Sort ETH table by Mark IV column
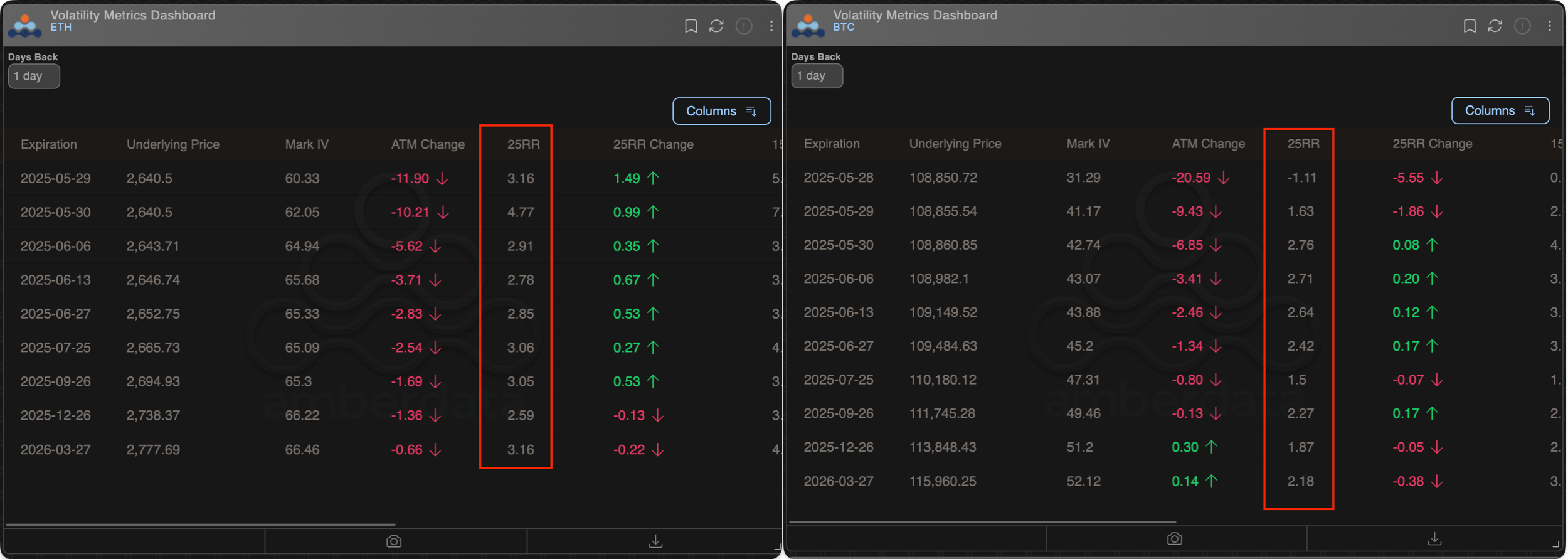Viewport: 1568px width, 559px height. [x=307, y=144]
